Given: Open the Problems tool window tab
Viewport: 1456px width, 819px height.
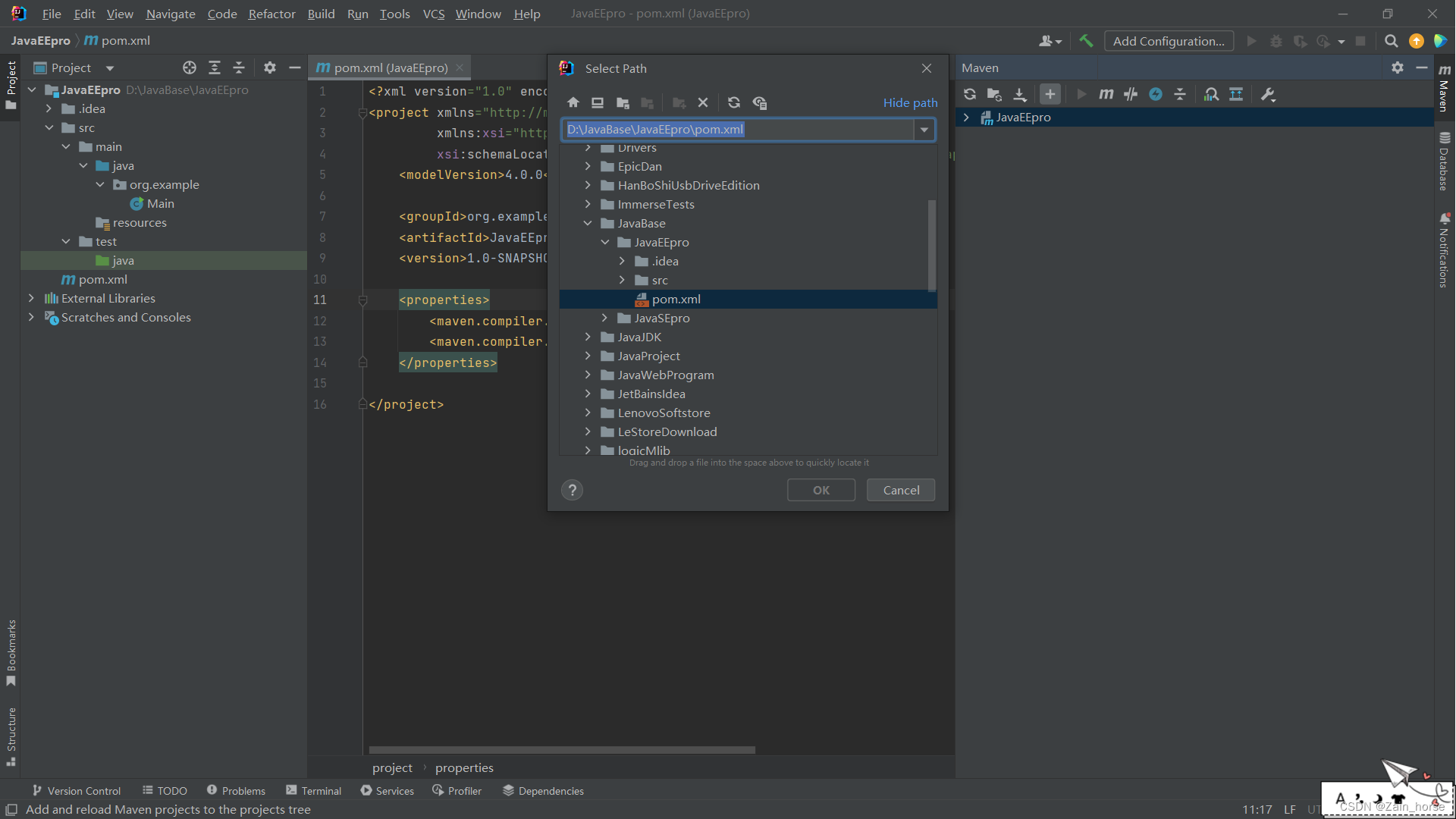Looking at the screenshot, I should tap(236, 790).
